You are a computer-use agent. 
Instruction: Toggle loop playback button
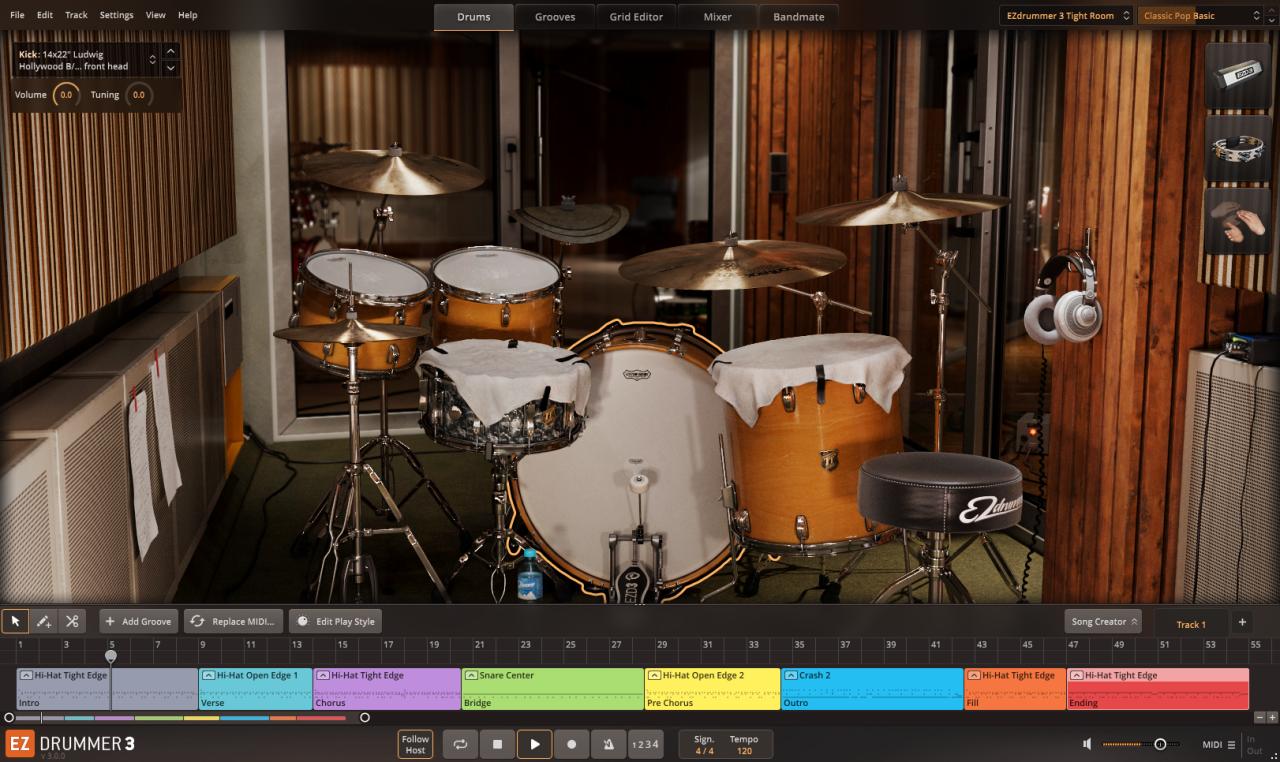[461, 744]
